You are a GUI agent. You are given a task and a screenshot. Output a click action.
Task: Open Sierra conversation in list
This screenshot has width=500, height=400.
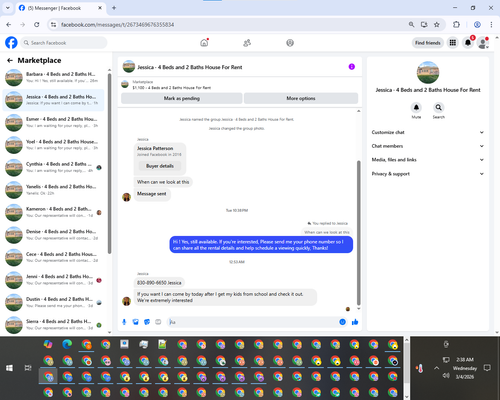click(x=53, y=325)
